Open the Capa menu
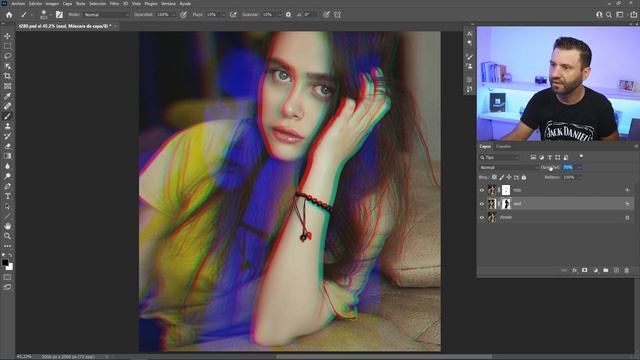Screen dimensions: 640x360 [67, 4]
